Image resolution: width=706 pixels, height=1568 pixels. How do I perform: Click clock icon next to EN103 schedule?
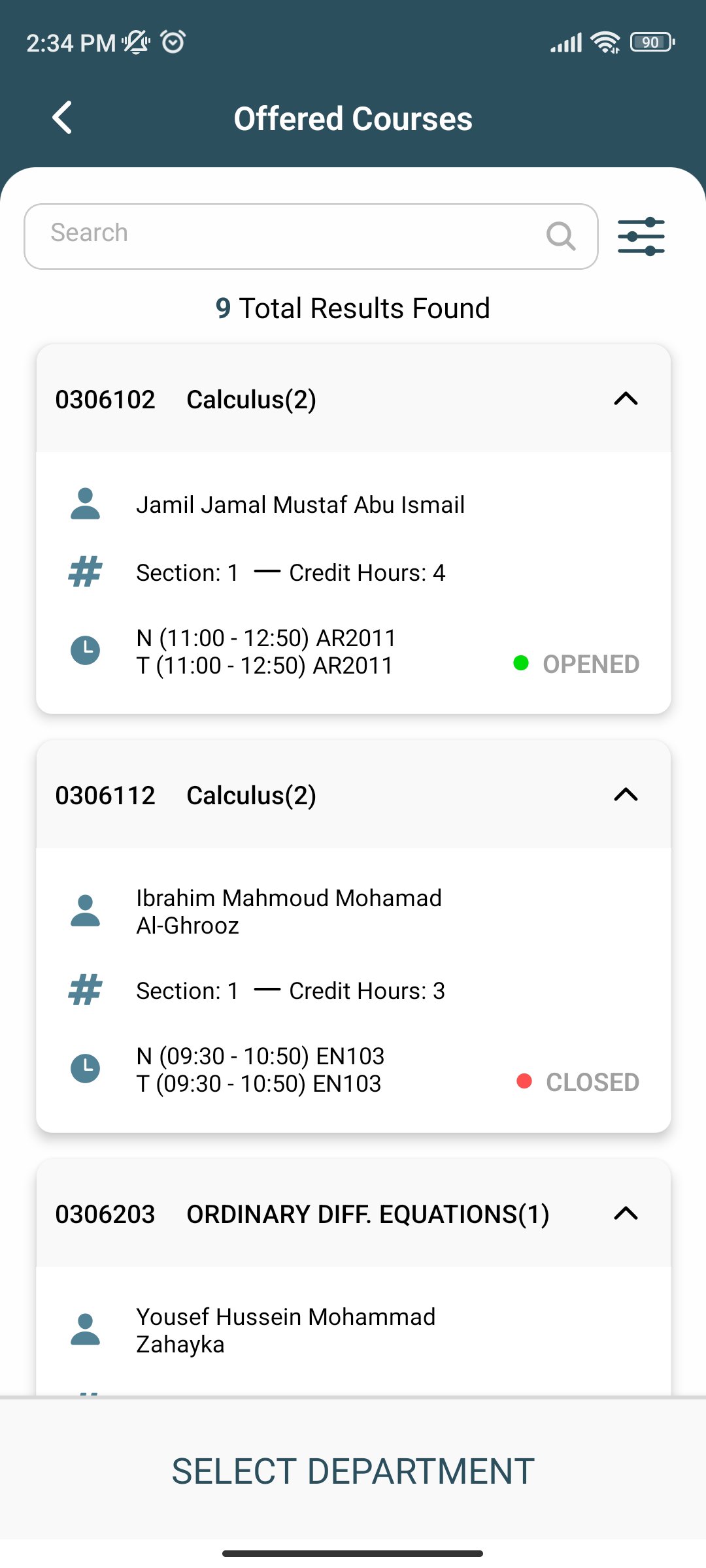(x=85, y=1069)
